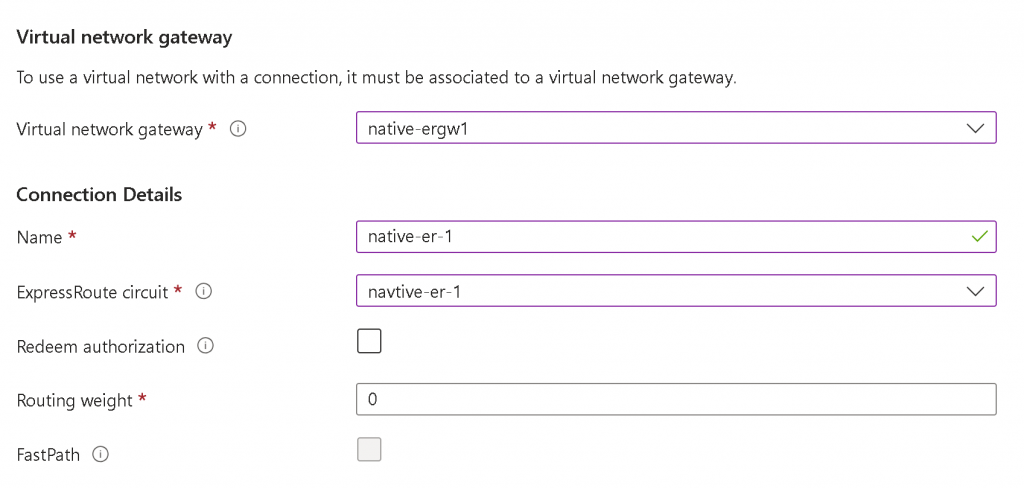Show Redeem authorization info tooltip icon

206,346
